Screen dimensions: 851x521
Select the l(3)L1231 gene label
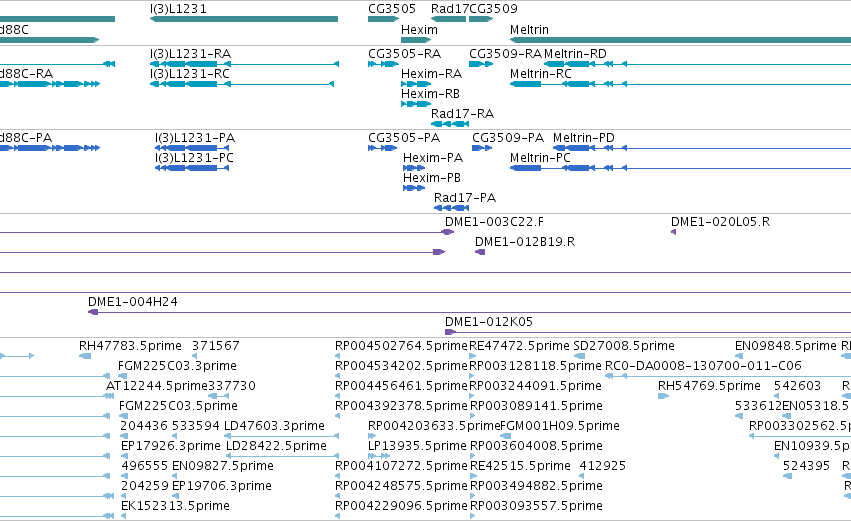[178, 9]
